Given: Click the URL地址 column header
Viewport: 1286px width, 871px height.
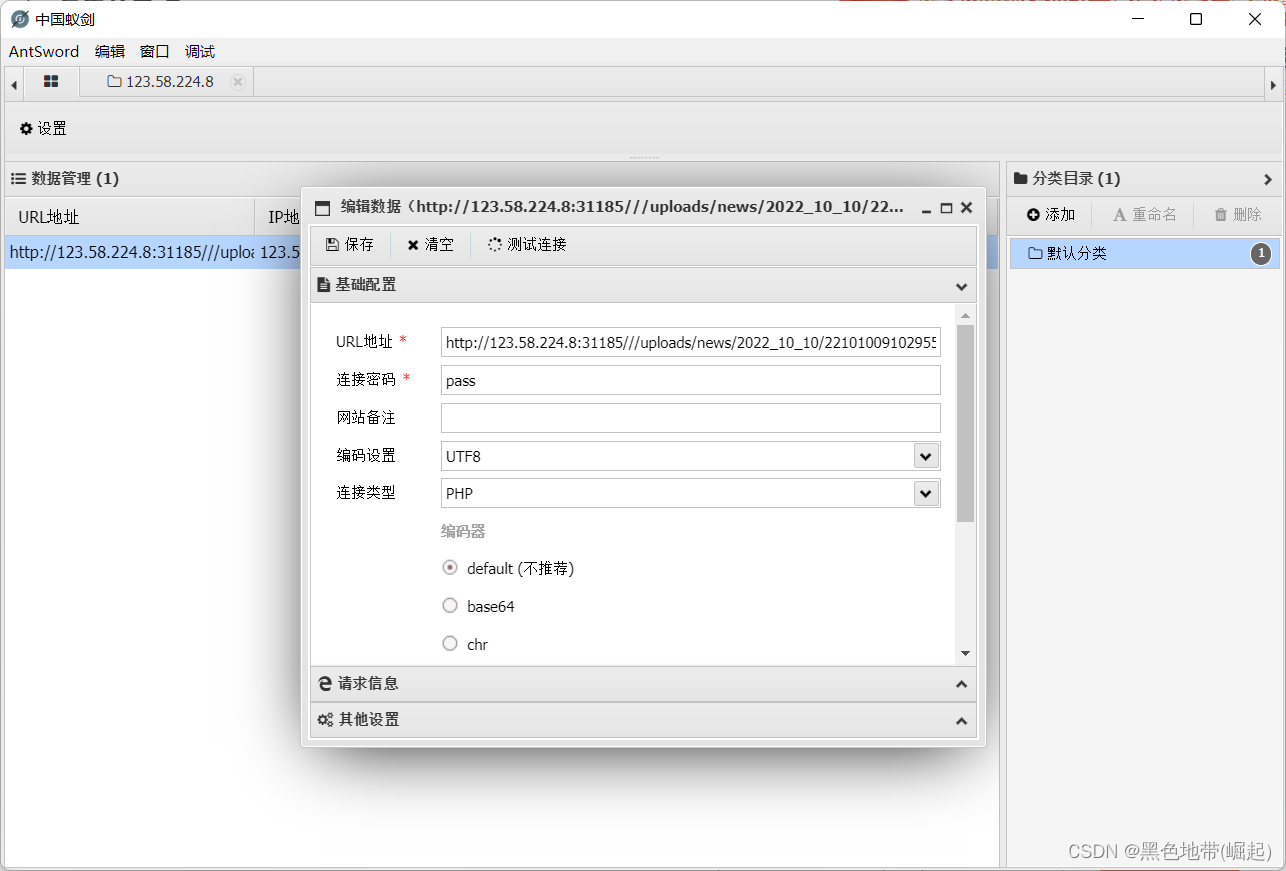Looking at the screenshot, I should point(130,217).
